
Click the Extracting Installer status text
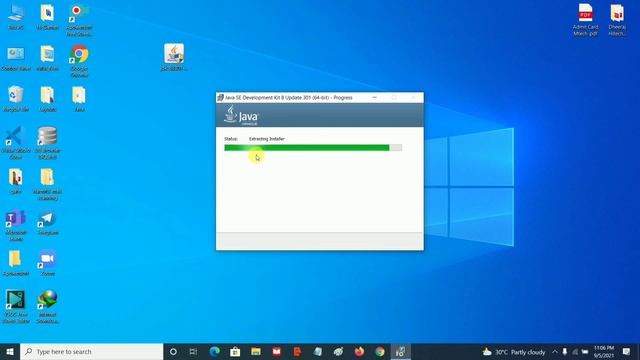point(267,139)
